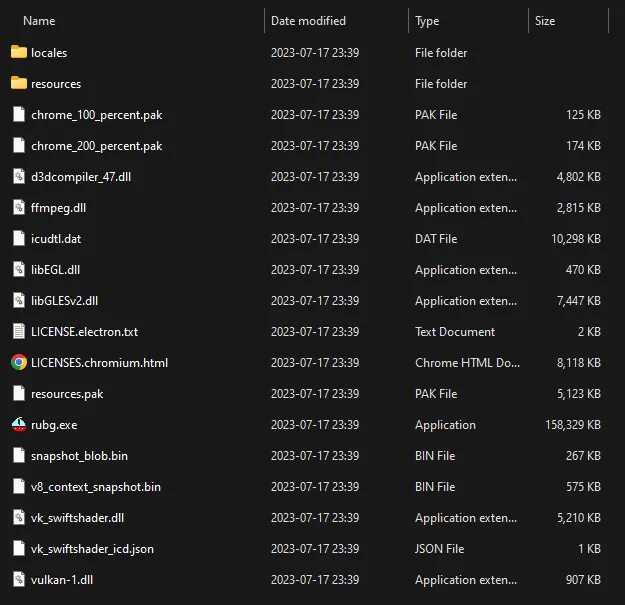The width and height of the screenshot is (625, 605).
Task: Click the Chrome icon of LICENSES.chromium.html
Action: click(19, 362)
